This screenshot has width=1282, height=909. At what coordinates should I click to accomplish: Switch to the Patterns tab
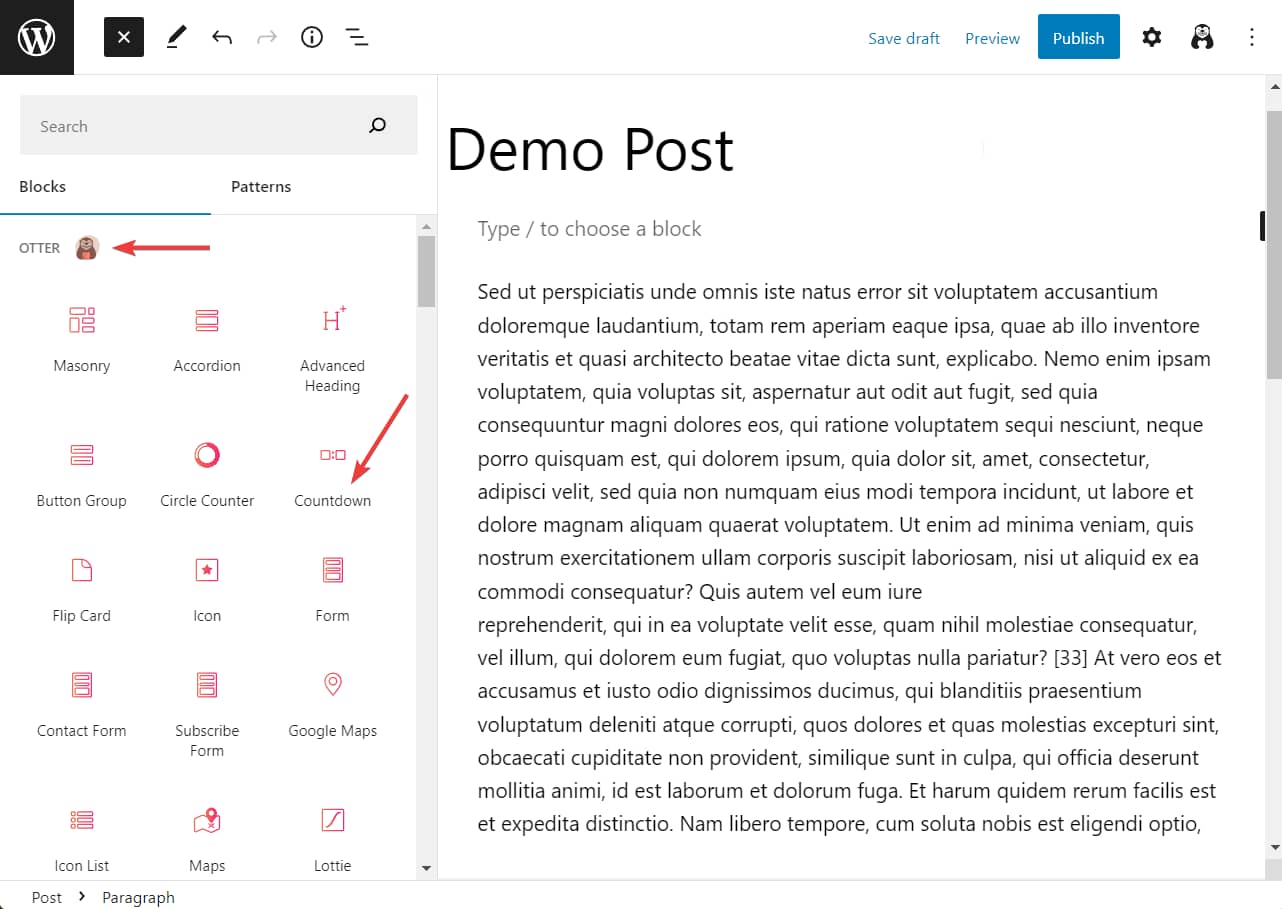tap(261, 186)
